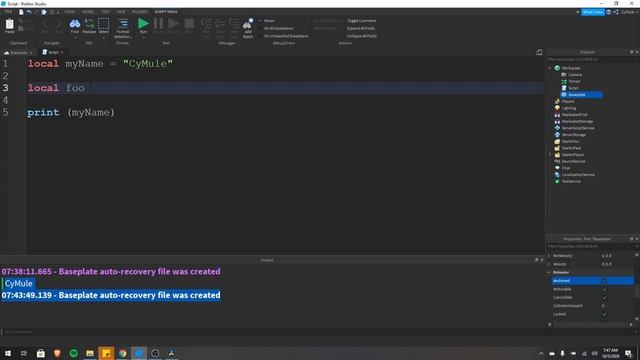640x360 pixels.
Task: Click the CyMule line in Output
Action: [x=18, y=283]
